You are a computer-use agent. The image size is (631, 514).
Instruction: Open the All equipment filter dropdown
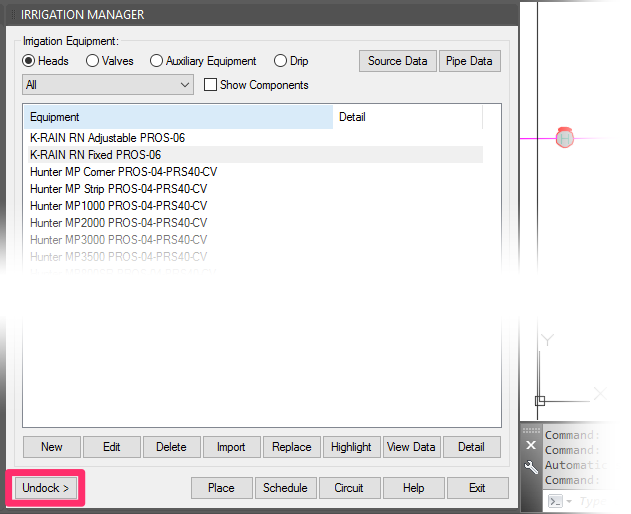(x=108, y=85)
